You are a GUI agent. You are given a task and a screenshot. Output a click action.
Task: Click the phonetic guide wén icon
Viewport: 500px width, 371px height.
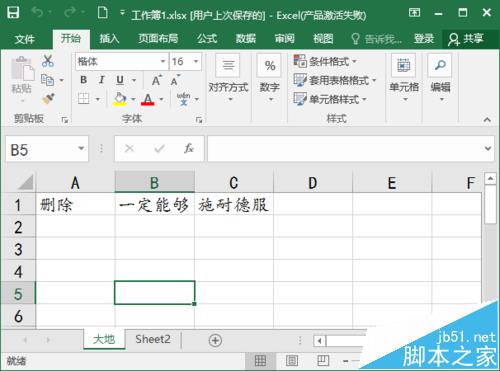point(183,99)
